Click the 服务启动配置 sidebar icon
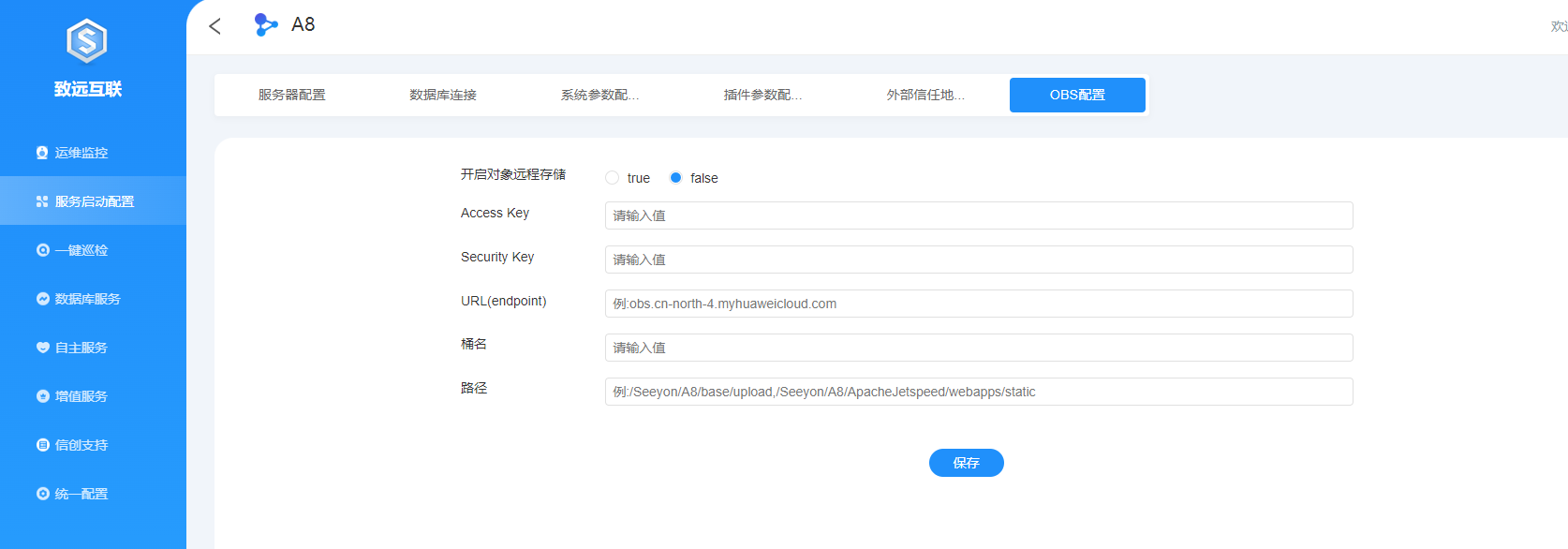1568x549 pixels. tap(42, 201)
